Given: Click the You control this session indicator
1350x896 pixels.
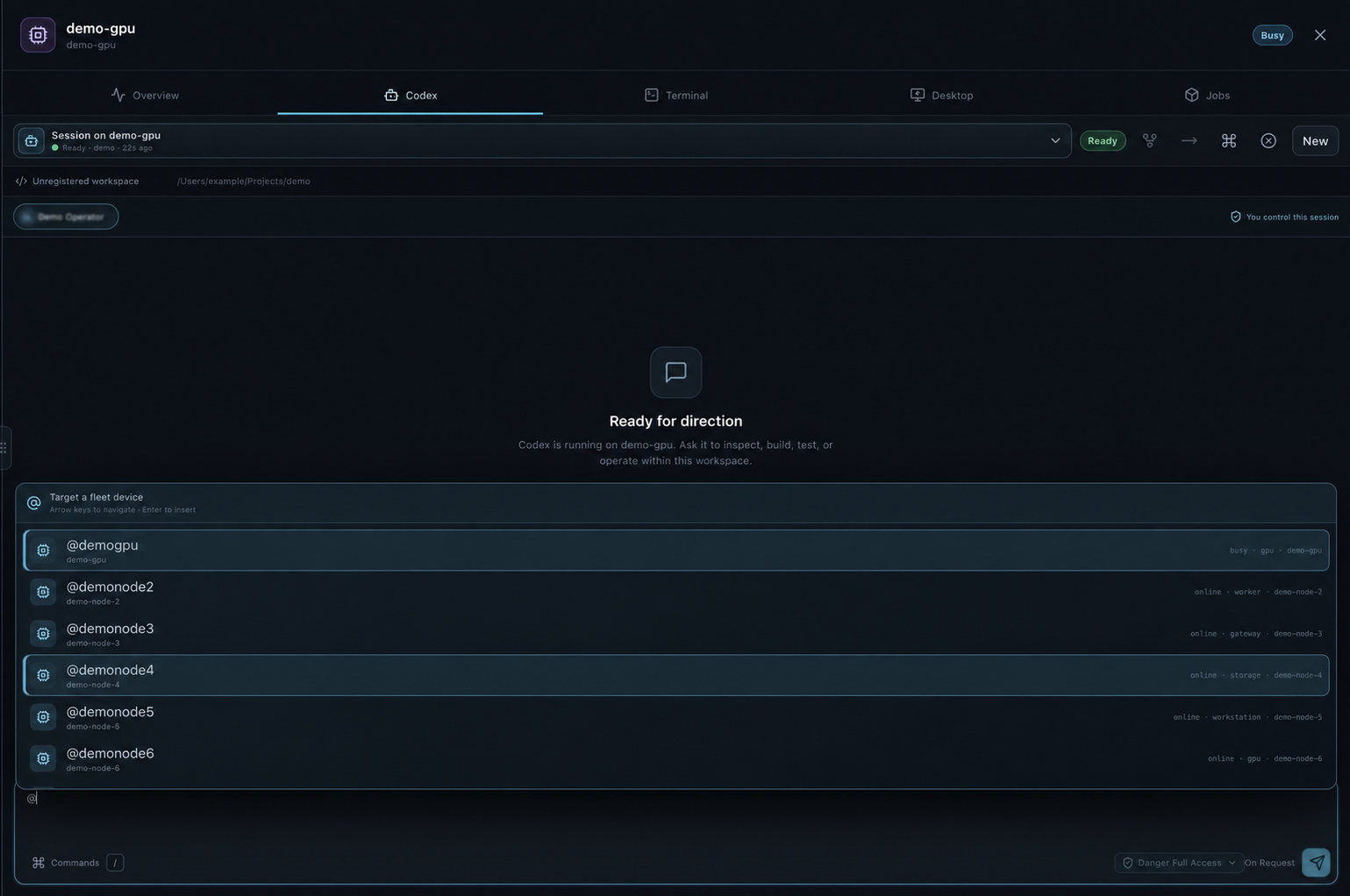Looking at the screenshot, I should pos(1284,217).
